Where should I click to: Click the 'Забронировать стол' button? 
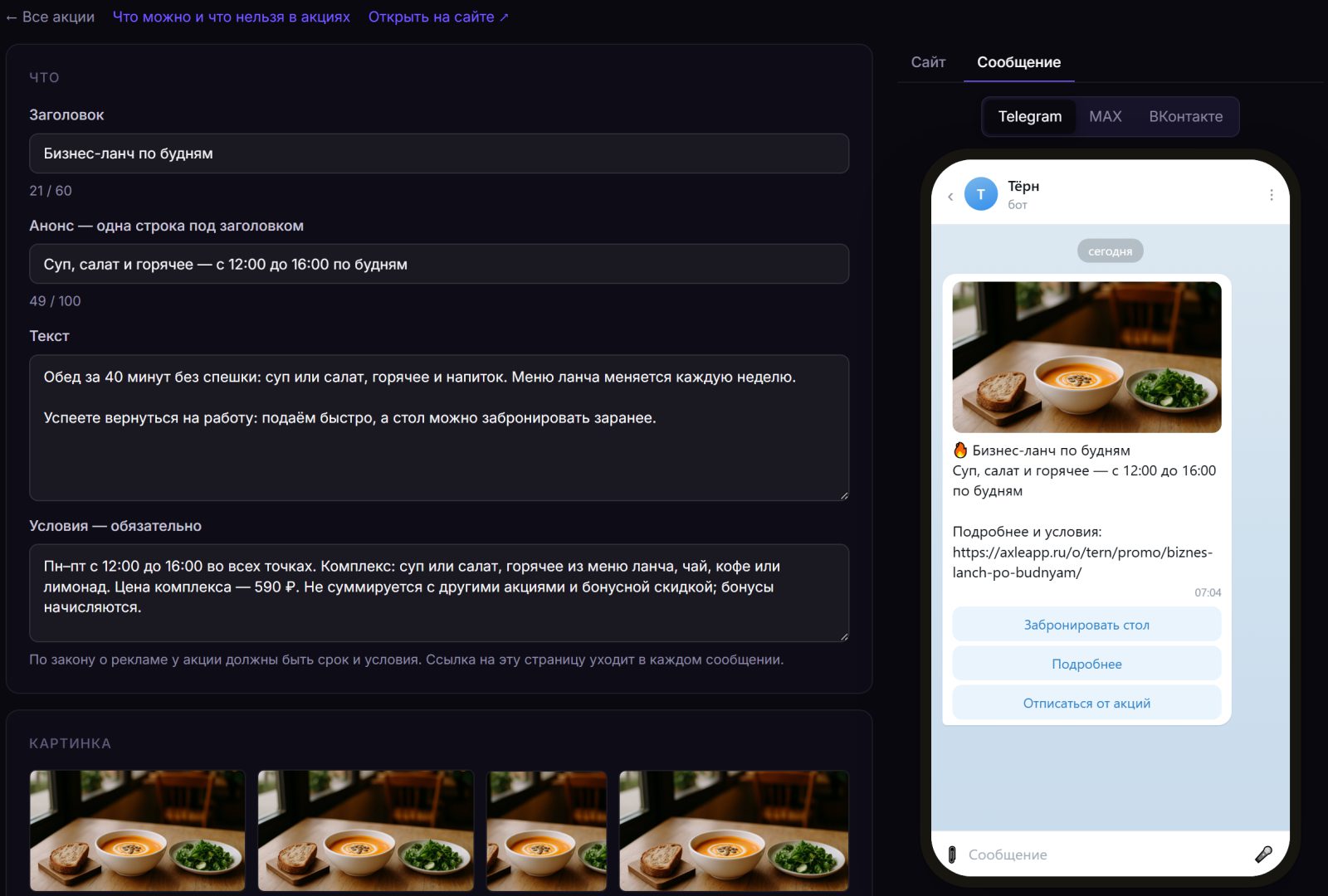pos(1086,625)
